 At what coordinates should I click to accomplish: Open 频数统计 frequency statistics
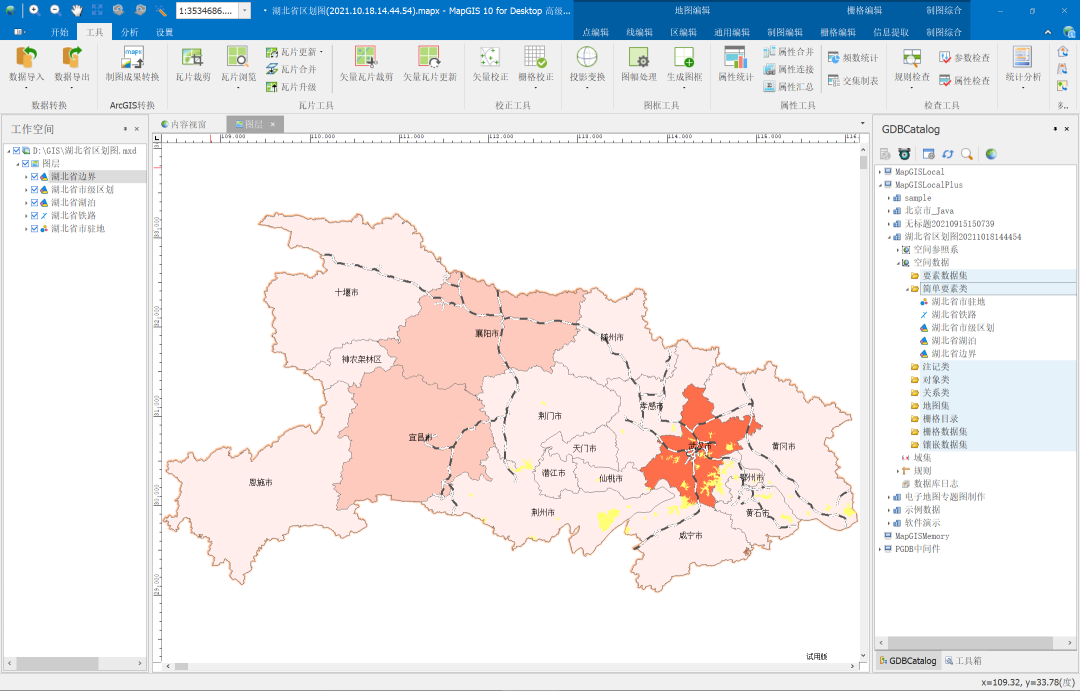pyautogui.click(x=853, y=58)
